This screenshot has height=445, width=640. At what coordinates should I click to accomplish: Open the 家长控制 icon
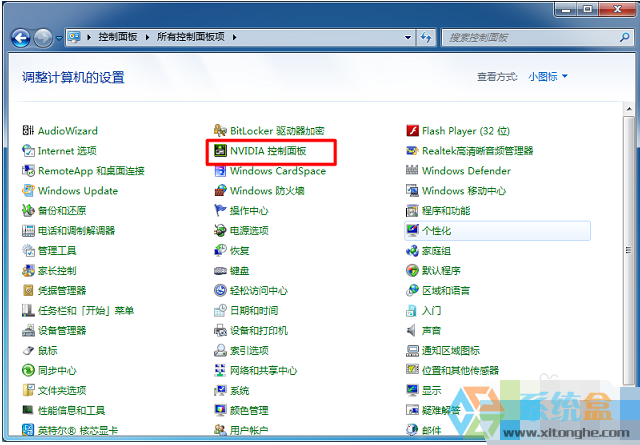[x=28, y=271]
